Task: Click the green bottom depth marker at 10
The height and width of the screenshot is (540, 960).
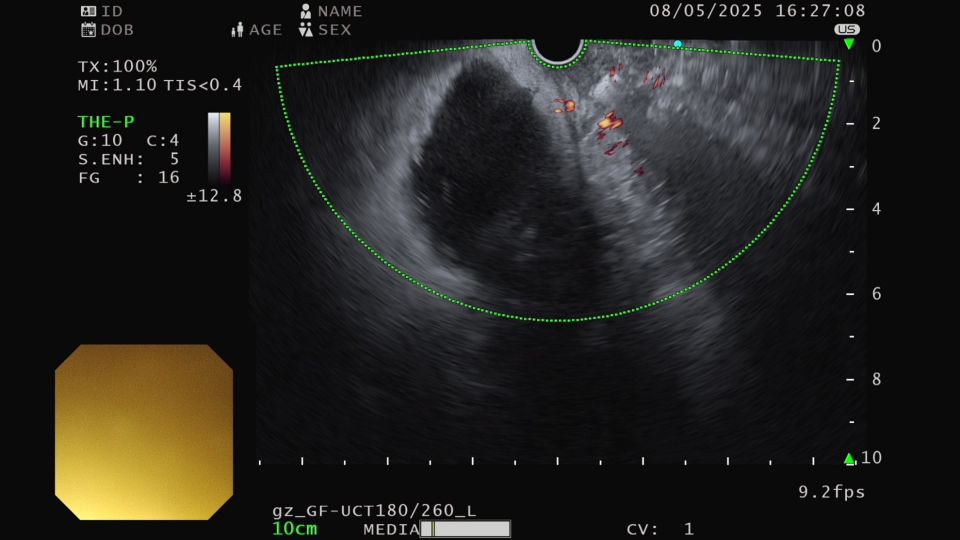Action: coord(849,458)
